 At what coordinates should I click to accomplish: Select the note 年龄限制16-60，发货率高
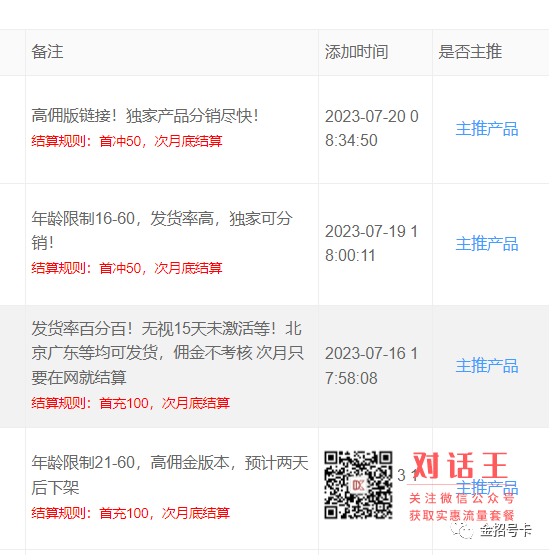[x=161, y=230]
